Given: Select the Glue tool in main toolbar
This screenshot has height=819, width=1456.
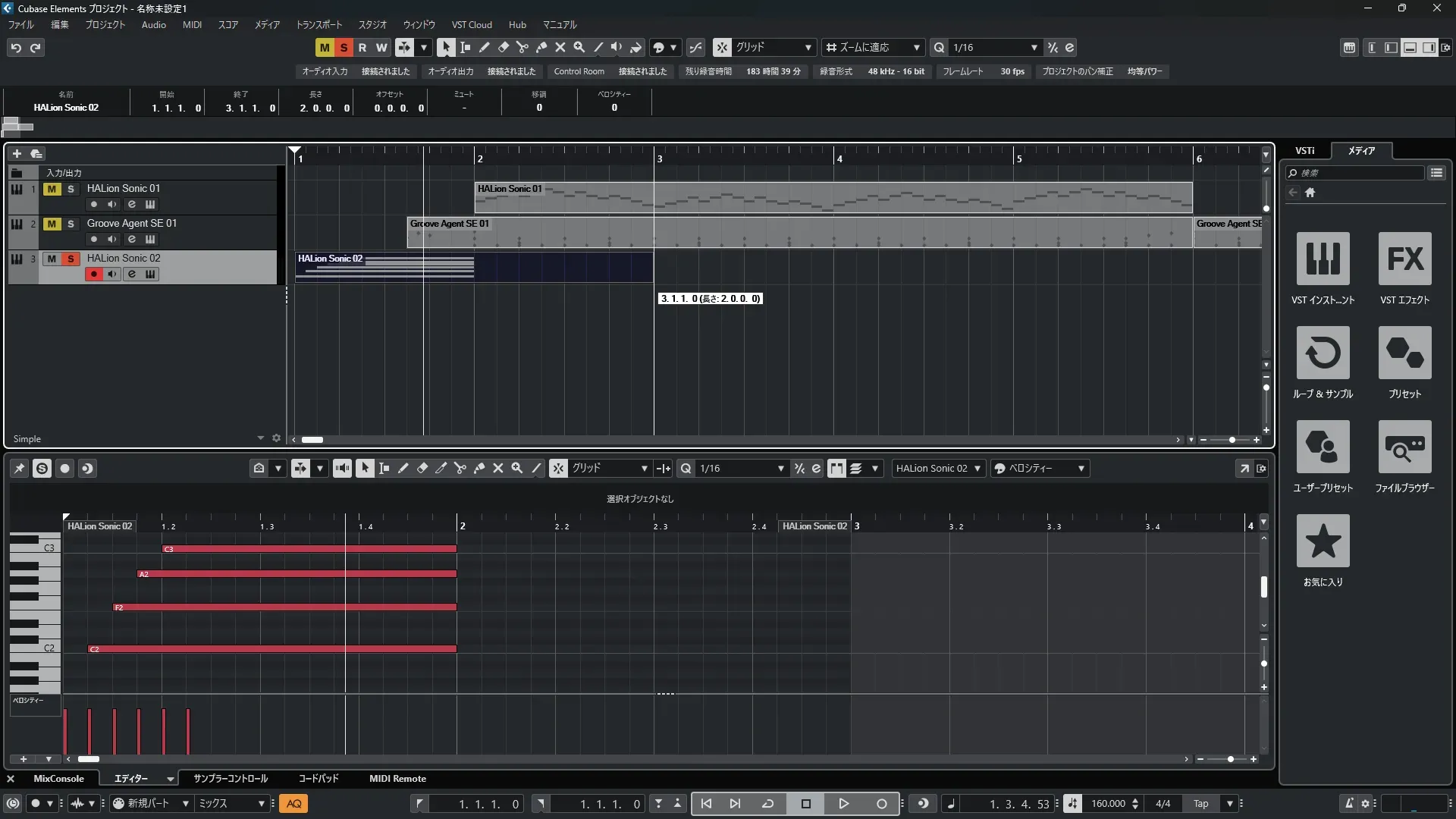Looking at the screenshot, I should click(x=541, y=47).
